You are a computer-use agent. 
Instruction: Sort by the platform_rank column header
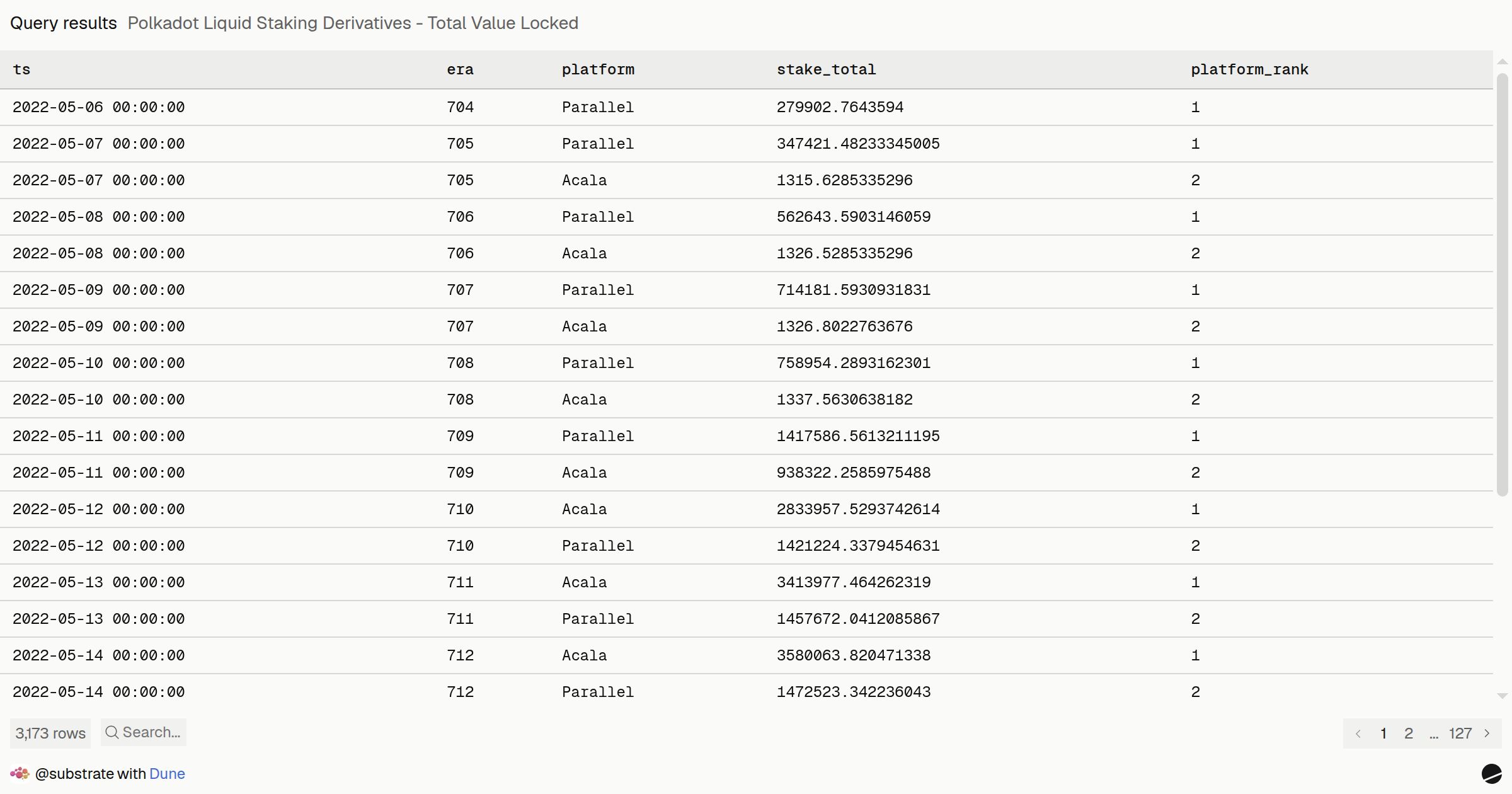tap(1249, 69)
